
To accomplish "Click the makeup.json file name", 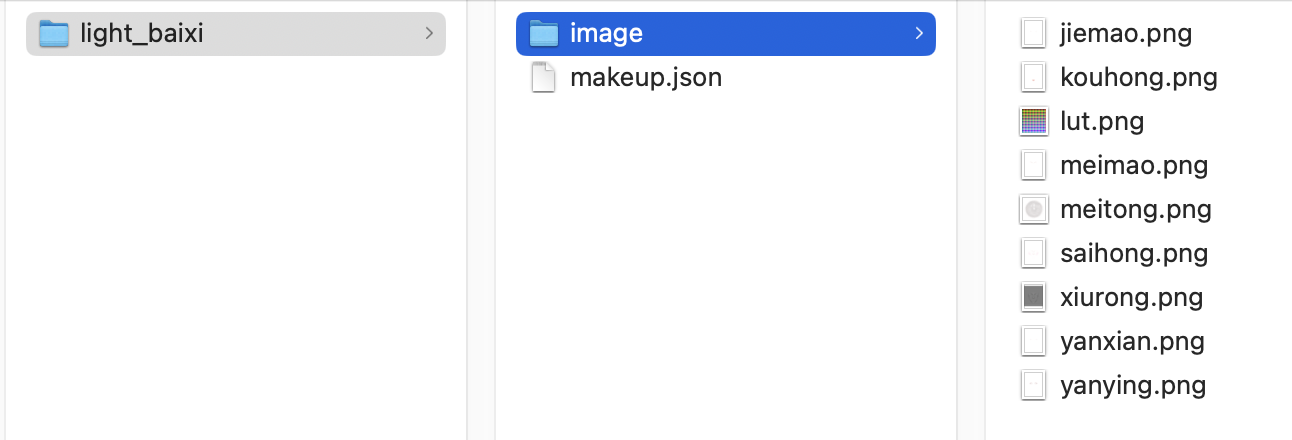I will click(646, 78).
